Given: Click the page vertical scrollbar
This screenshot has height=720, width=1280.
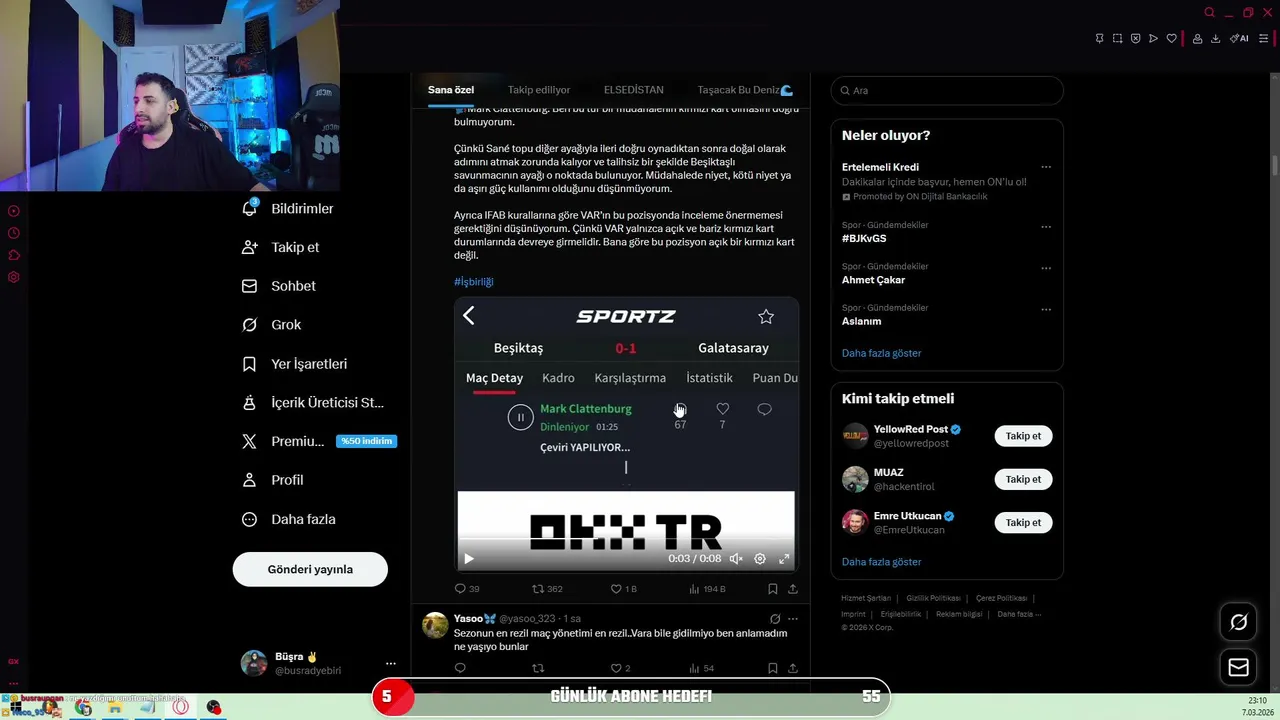Looking at the screenshot, I should point(1275,165).
